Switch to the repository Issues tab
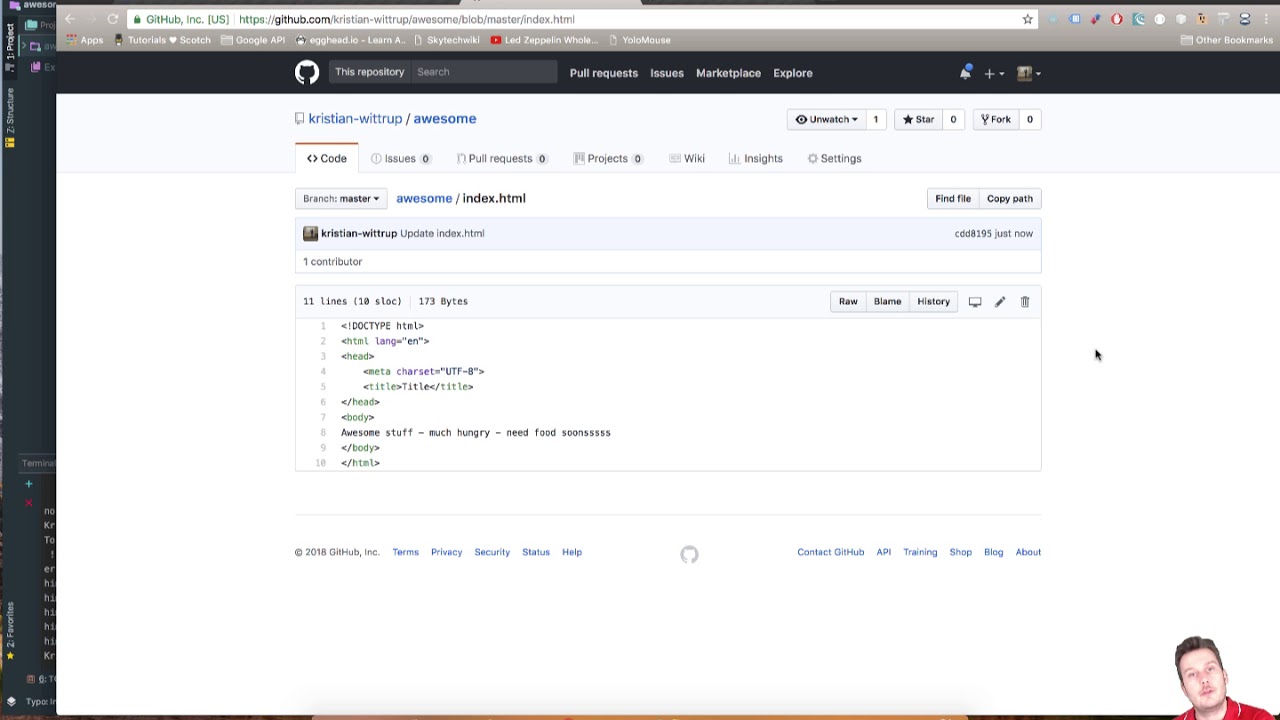The height and width of the screenshot is (720, 1280). (x=400, y=158)
